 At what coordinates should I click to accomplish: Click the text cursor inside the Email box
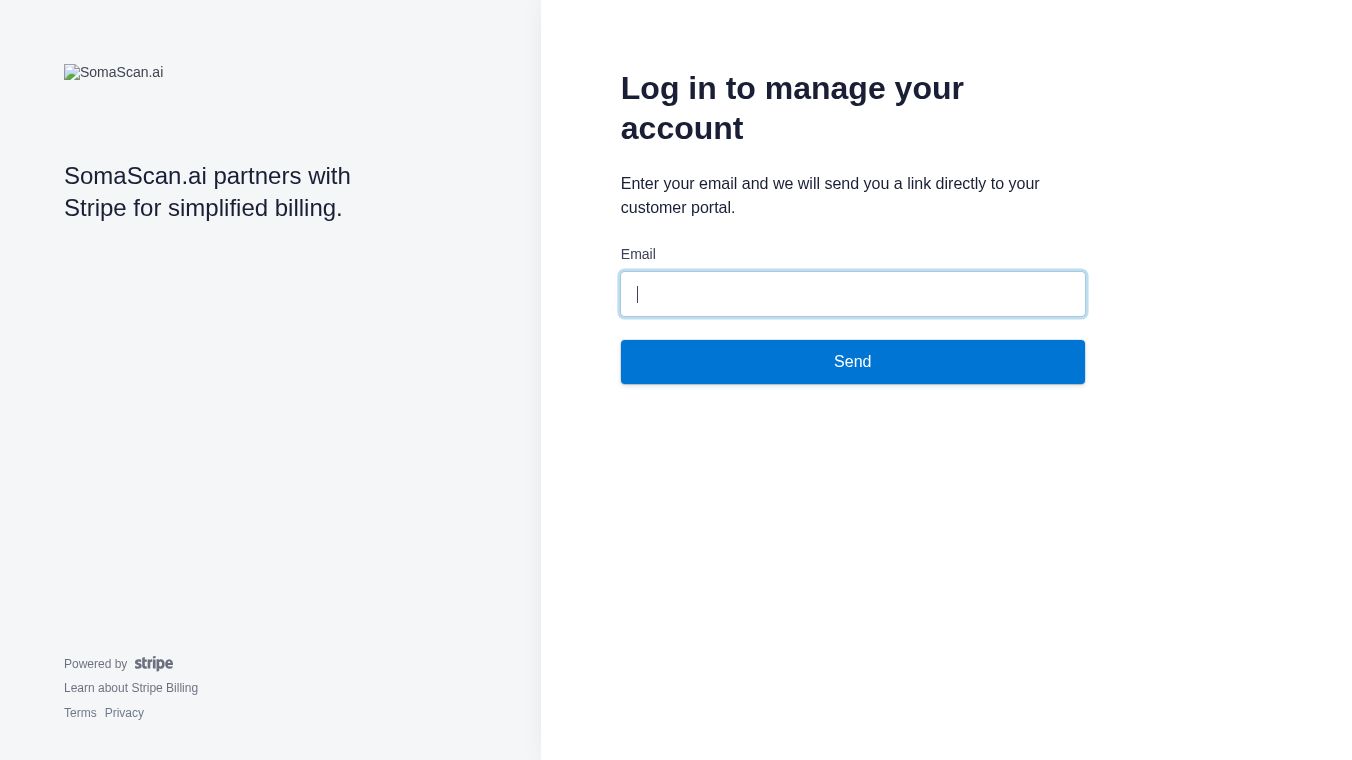tap(637, 294)
